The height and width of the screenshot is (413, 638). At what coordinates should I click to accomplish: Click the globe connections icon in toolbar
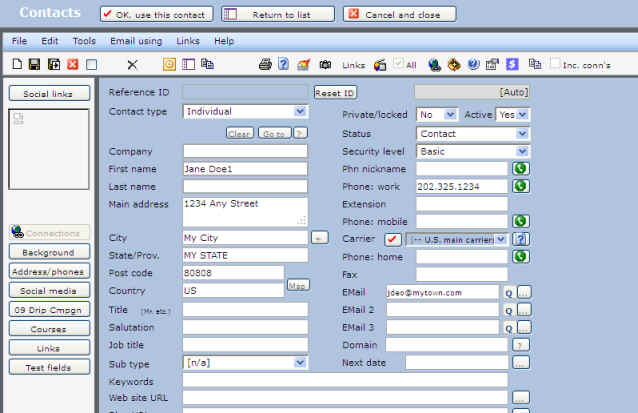click(435, 64)
